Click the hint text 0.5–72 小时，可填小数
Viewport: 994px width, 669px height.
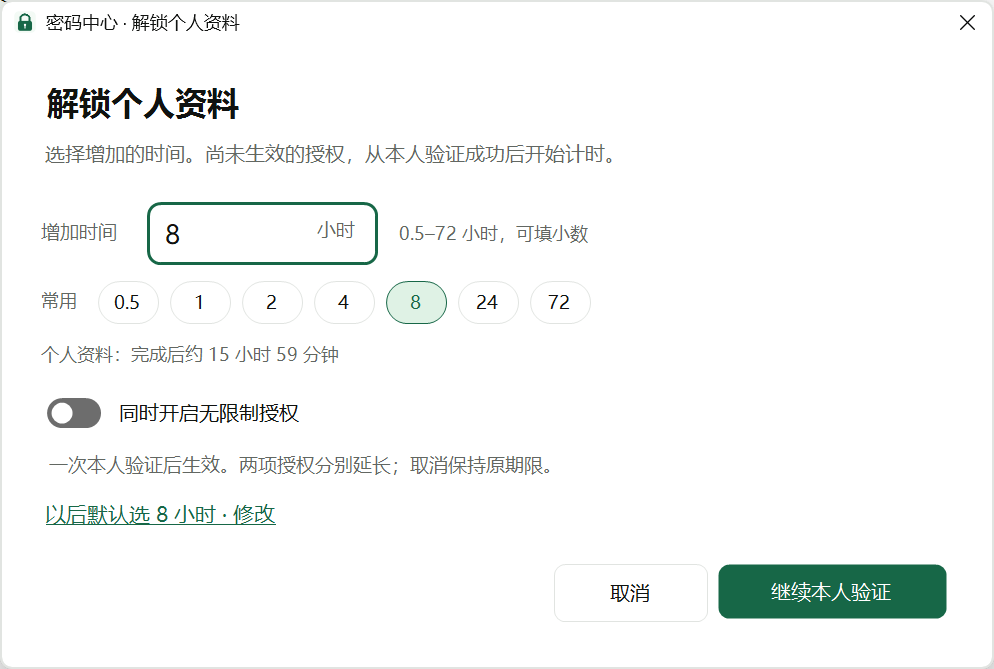[x=493, y=234]
